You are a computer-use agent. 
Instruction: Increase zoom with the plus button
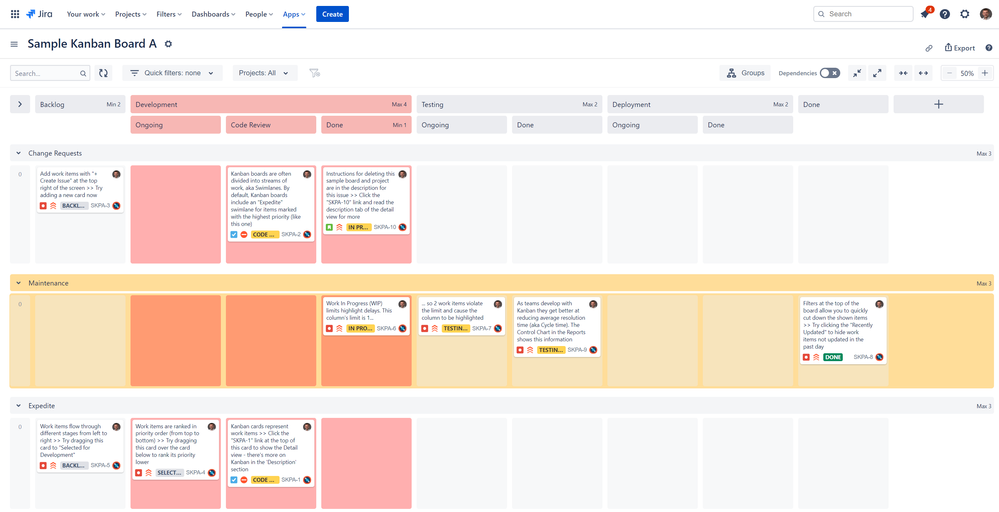[x=984, y=73]
